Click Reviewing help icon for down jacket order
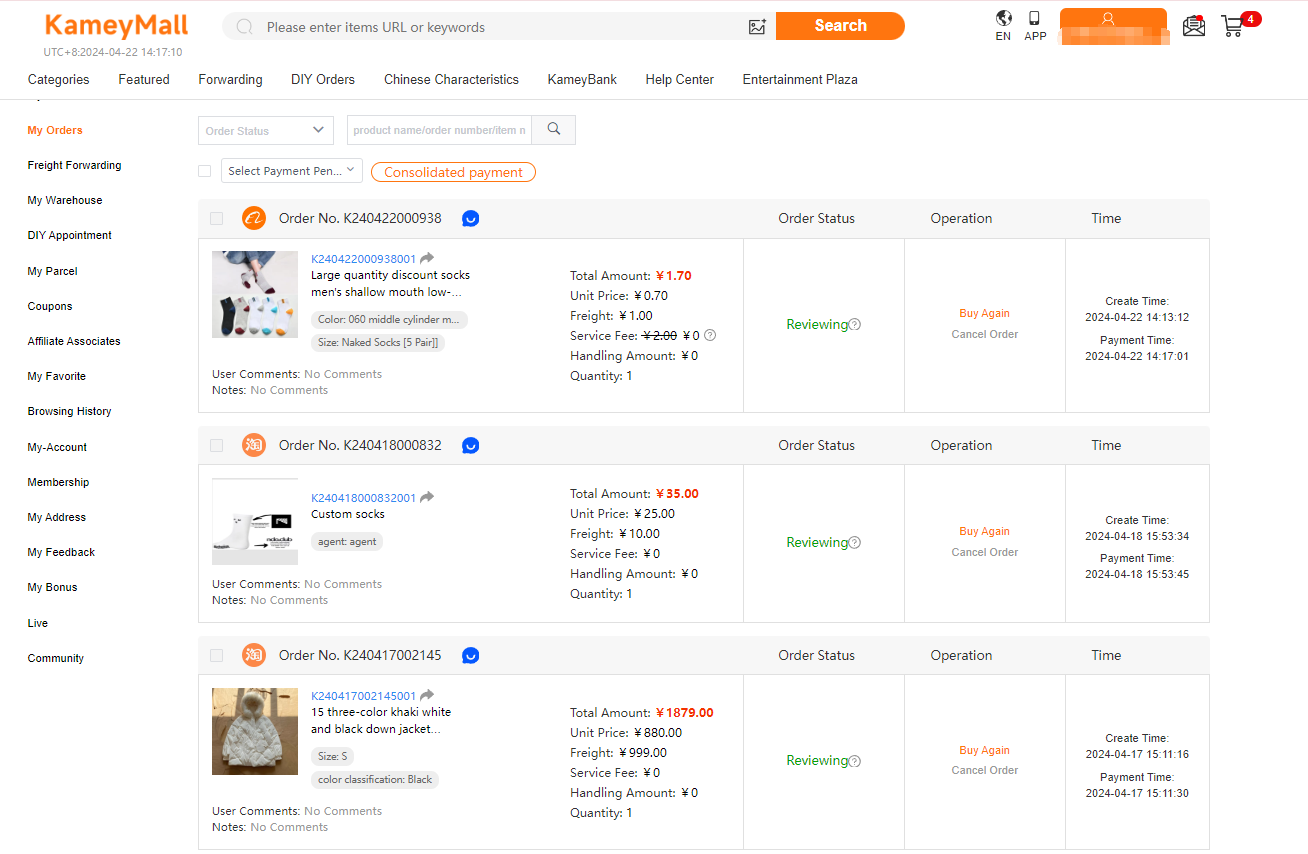1308x854 pixels. coord(855,761)
